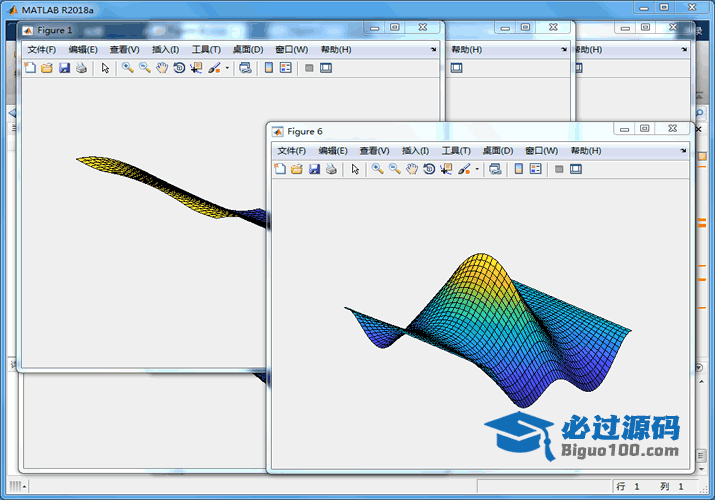715x500 pixels.
Task: Open 帮助(H) menu in Figure 1
Action: pos(336,50)
